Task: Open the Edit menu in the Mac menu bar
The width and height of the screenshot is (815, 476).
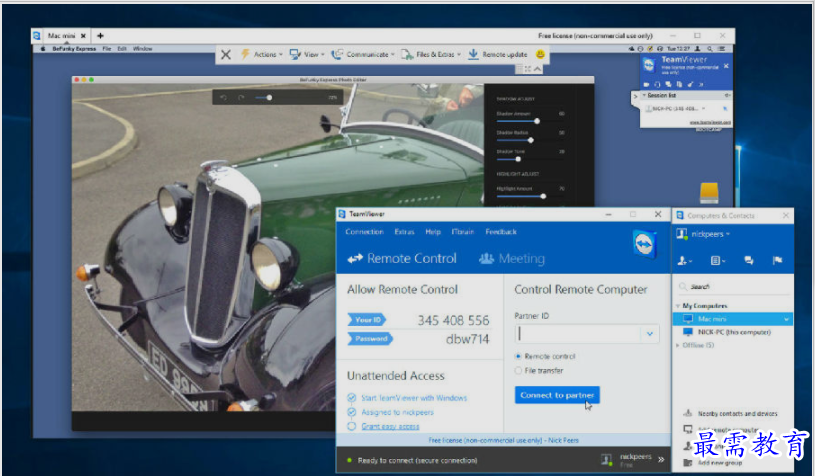Action: pos(122,49)
